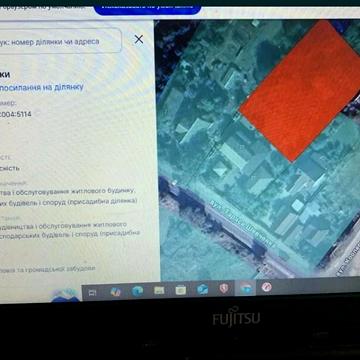Open the 'посилання на ділянку' link
Screen dimensions: 360x360
pos(41,87)
